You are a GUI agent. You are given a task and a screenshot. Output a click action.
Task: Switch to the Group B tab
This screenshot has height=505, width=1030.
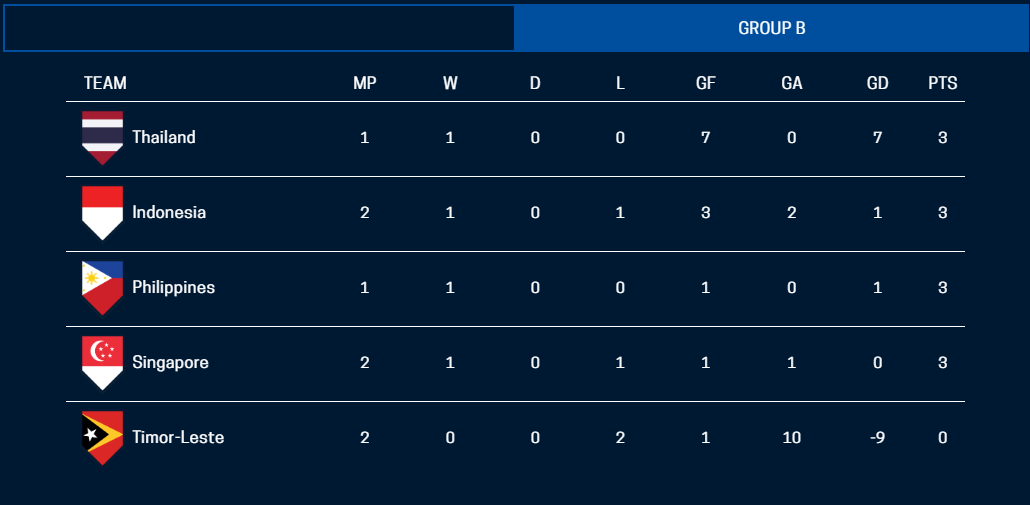point(771,28)
